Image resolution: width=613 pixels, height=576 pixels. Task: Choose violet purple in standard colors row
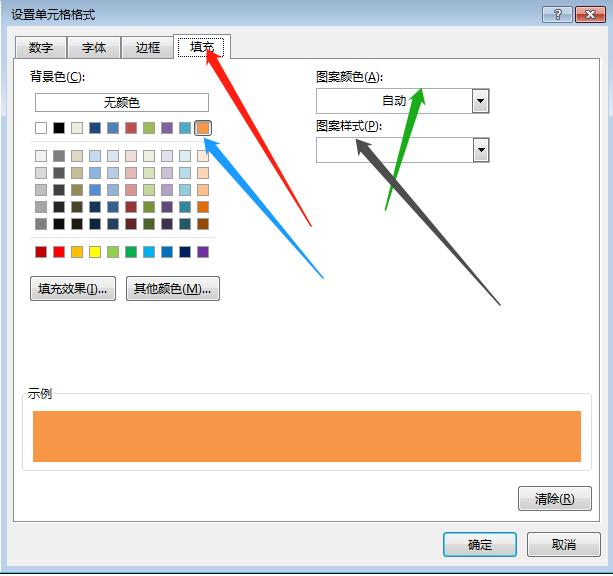pos(203,252)
